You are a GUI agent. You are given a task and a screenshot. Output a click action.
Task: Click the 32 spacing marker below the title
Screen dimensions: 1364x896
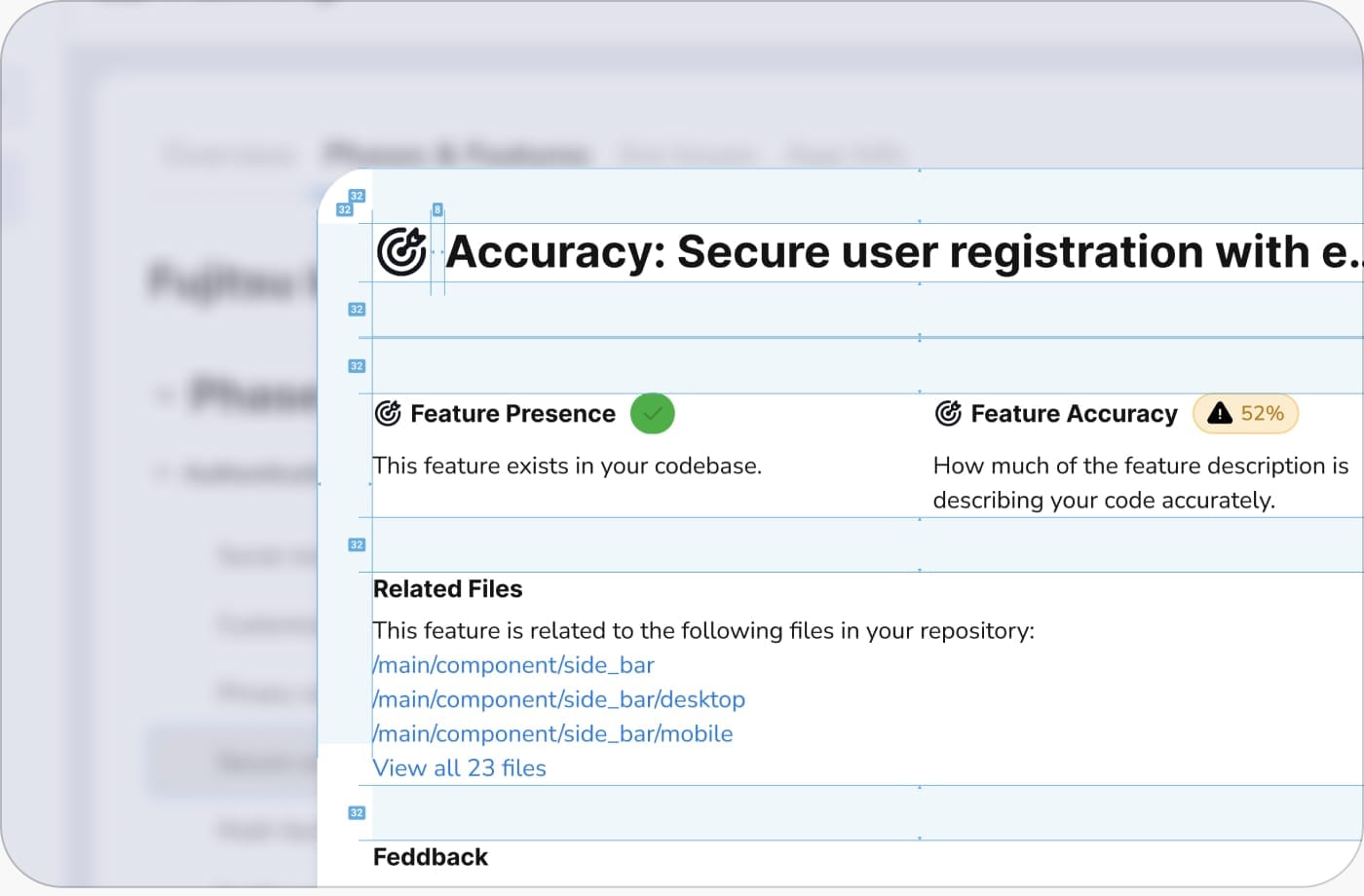tap(357, 310)
